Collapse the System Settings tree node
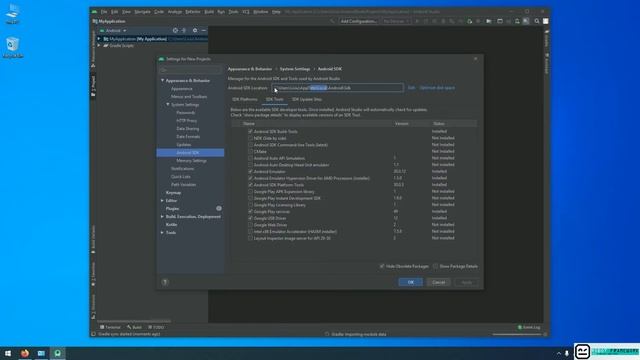The width and height of the screenshot is (640, 360). tap(168, 104)
